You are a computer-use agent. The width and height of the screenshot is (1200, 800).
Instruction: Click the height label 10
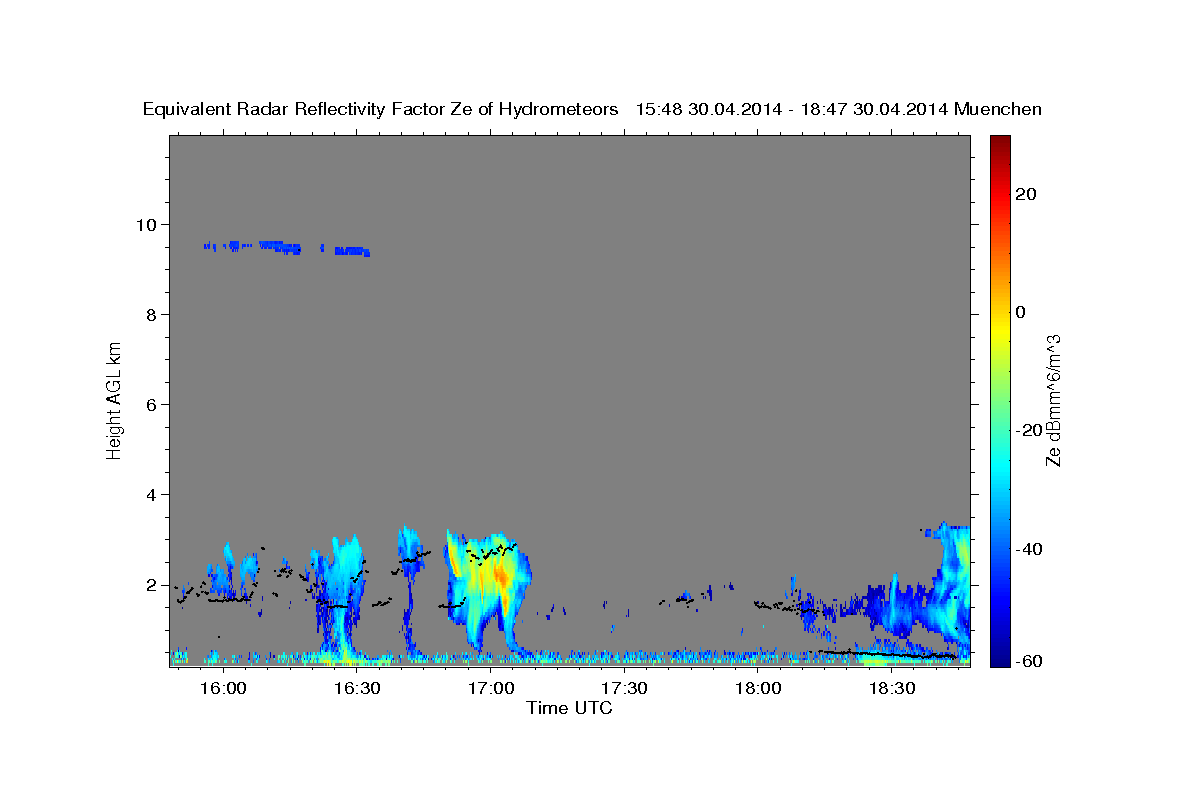(148, 224)
